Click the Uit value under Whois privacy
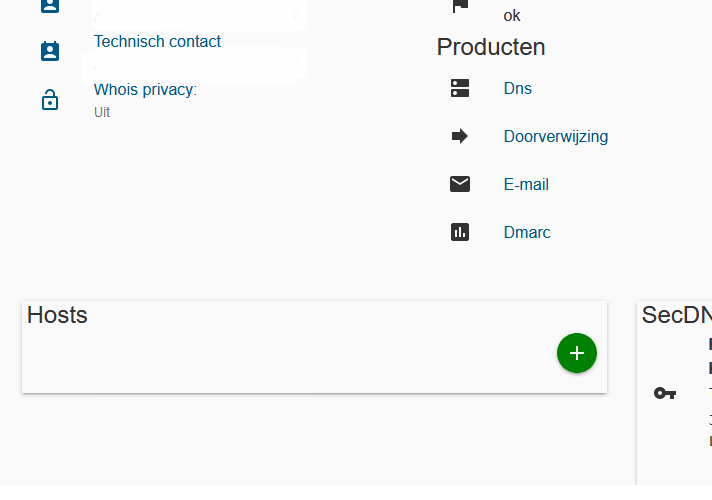712x500 pixels. pos(102,112)
